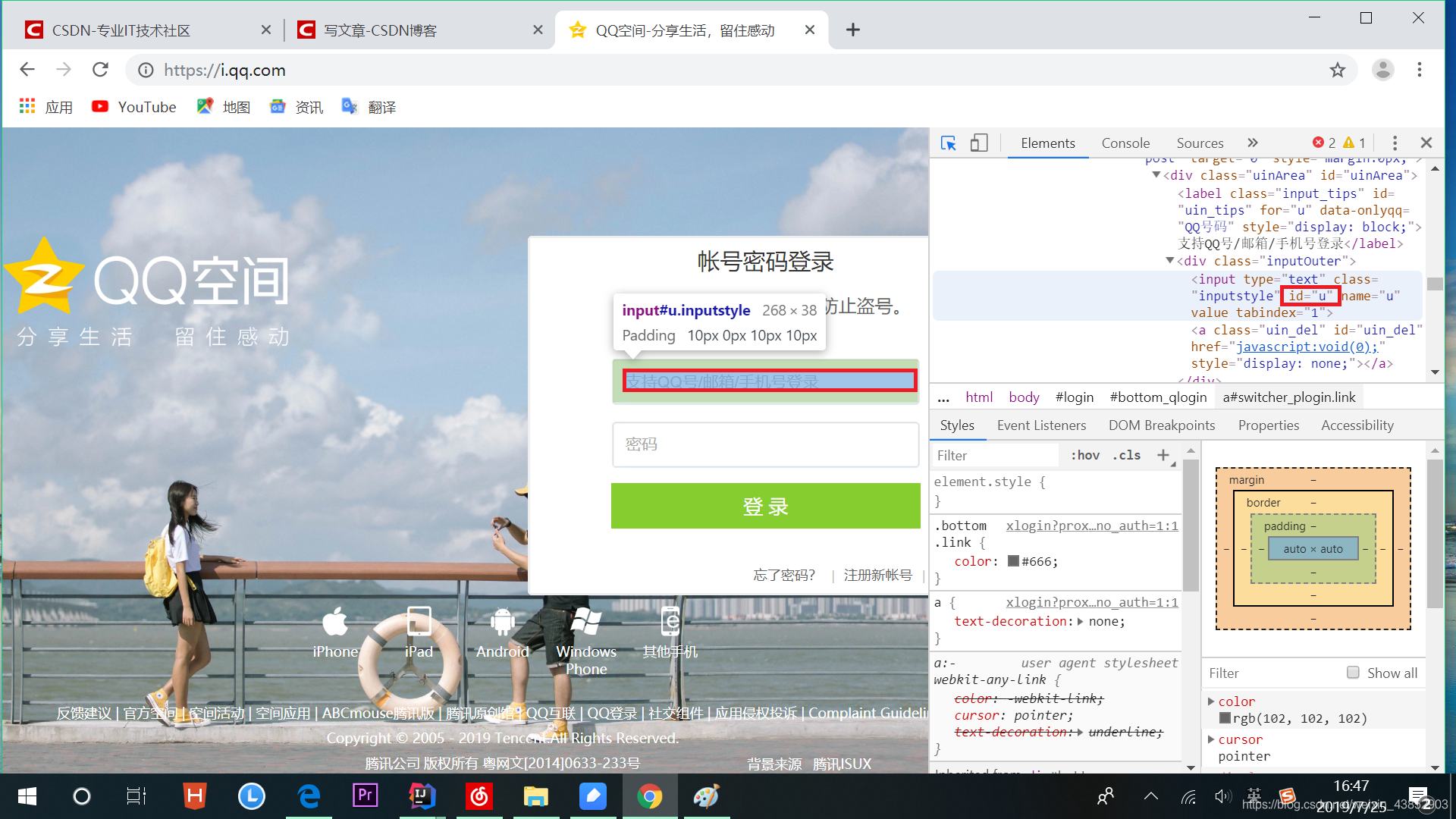Switch to the Console tab

(x=1125, y=143)
